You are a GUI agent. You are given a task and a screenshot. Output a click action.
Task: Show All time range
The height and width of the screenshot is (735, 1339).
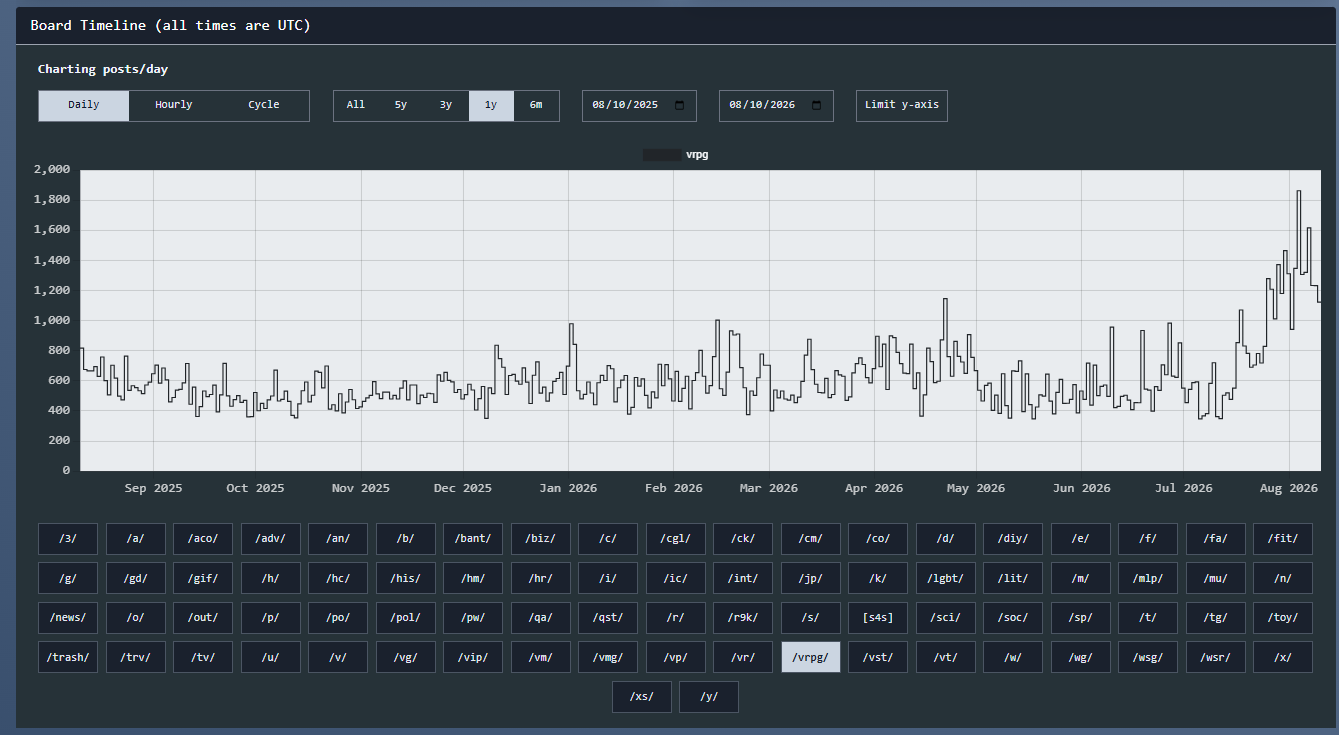pos(356,105)
